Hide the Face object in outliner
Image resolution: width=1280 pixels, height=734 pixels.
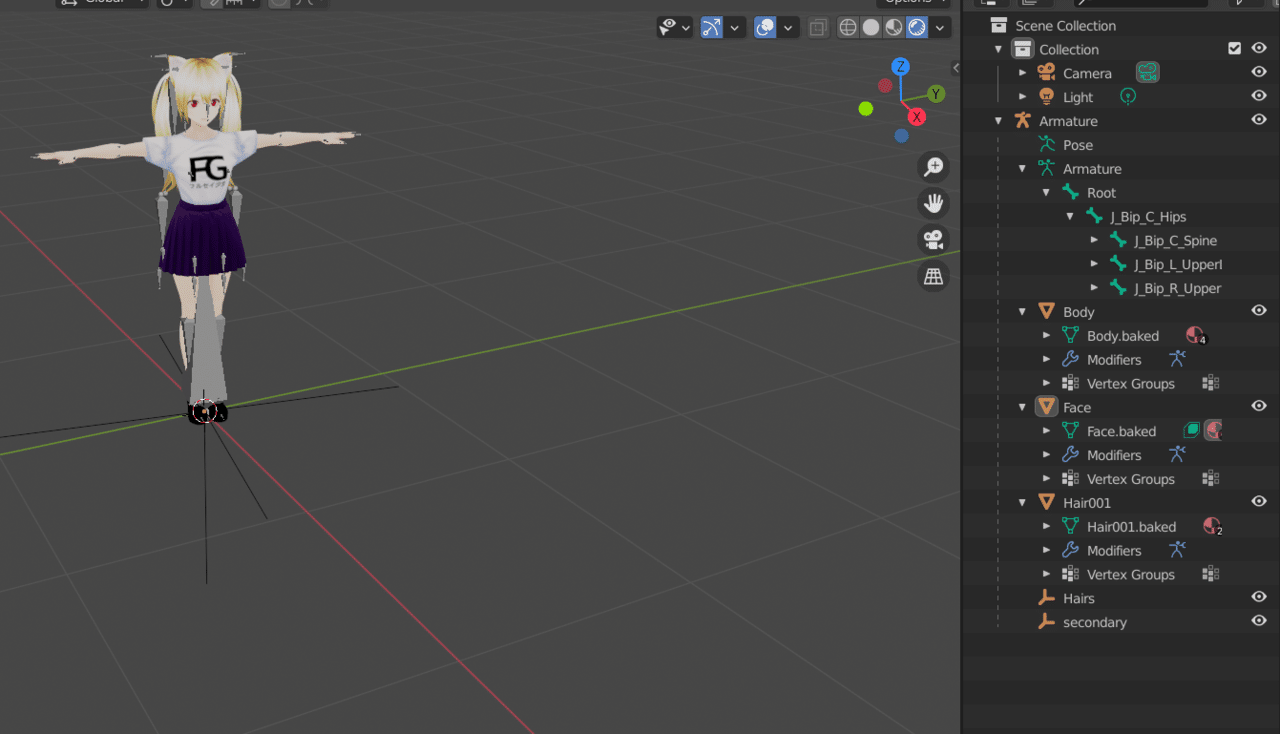[1260, 406]
